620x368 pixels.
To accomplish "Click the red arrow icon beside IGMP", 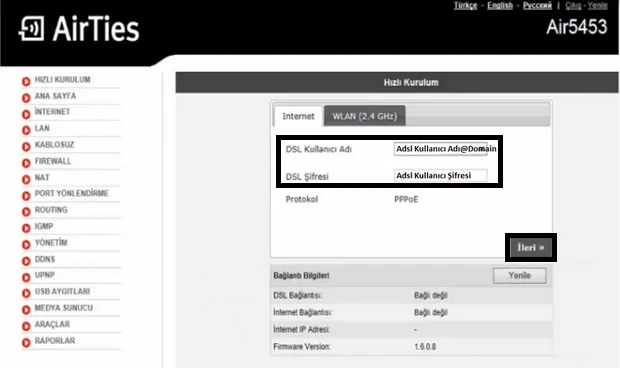I will click(x=26, y=228).
